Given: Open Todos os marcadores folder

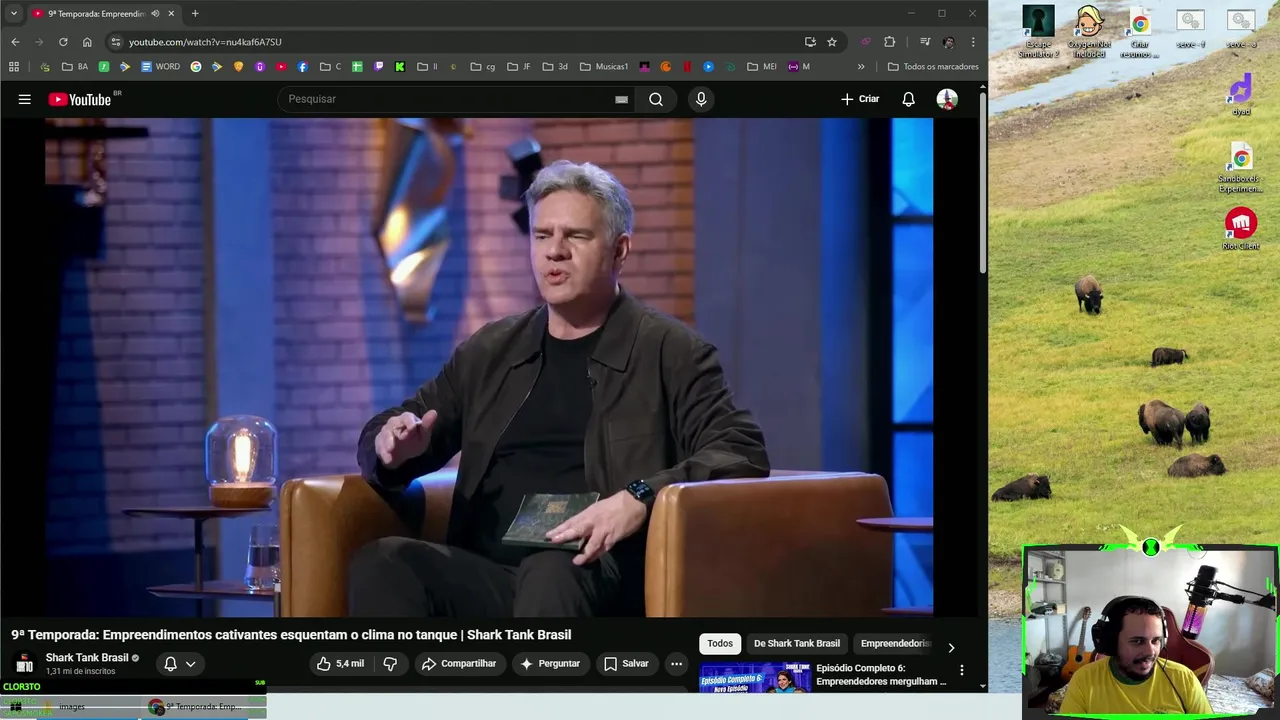Looking at the screenshot, I should point(933,67).
